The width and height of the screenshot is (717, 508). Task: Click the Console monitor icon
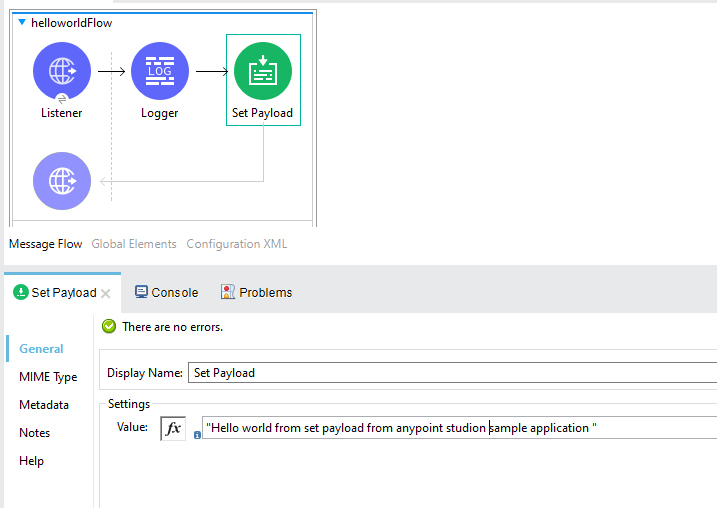coord(141,292)
